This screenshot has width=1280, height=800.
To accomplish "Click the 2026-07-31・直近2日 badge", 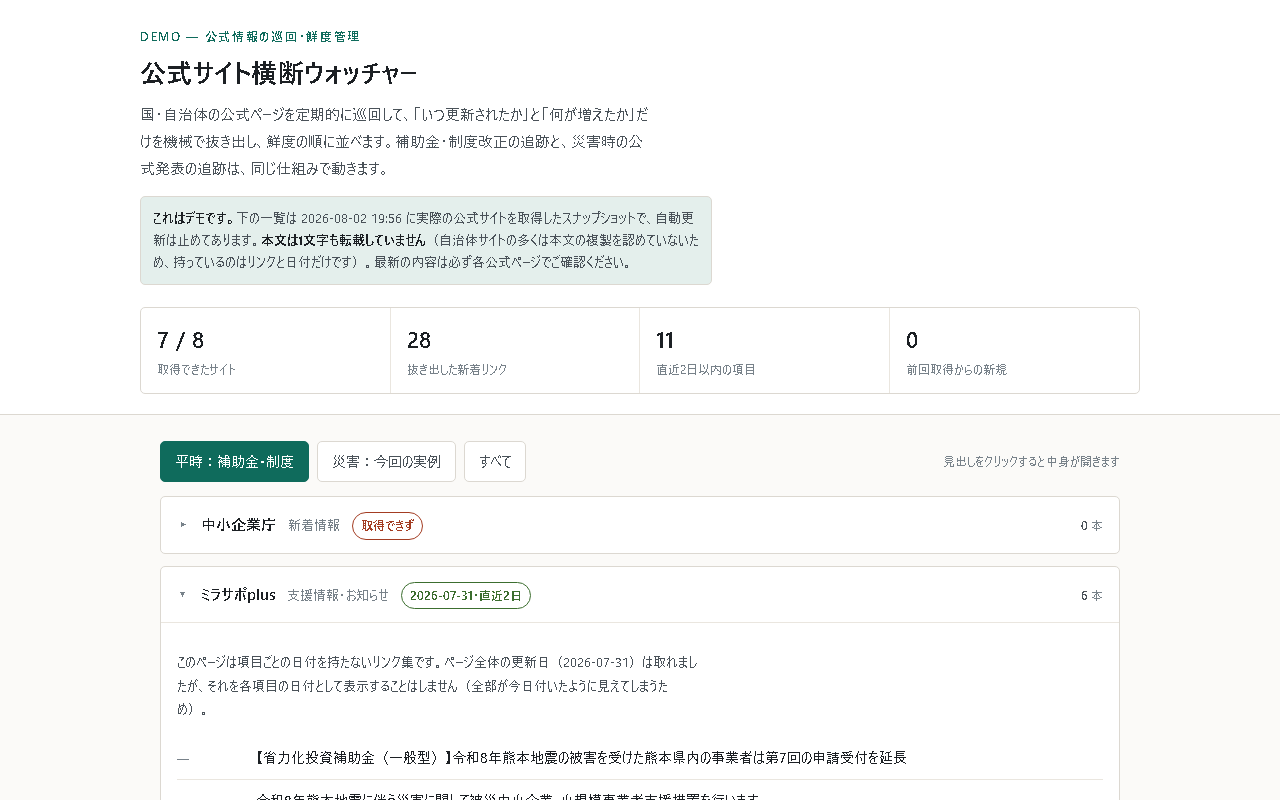I will (x=466, y=596).
